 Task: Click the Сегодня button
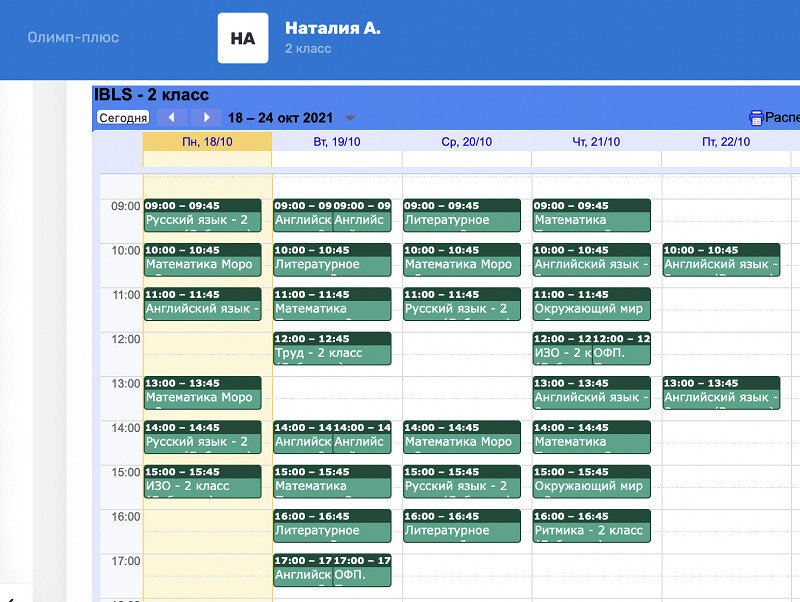pyautogui.click(x=123, y=117)
